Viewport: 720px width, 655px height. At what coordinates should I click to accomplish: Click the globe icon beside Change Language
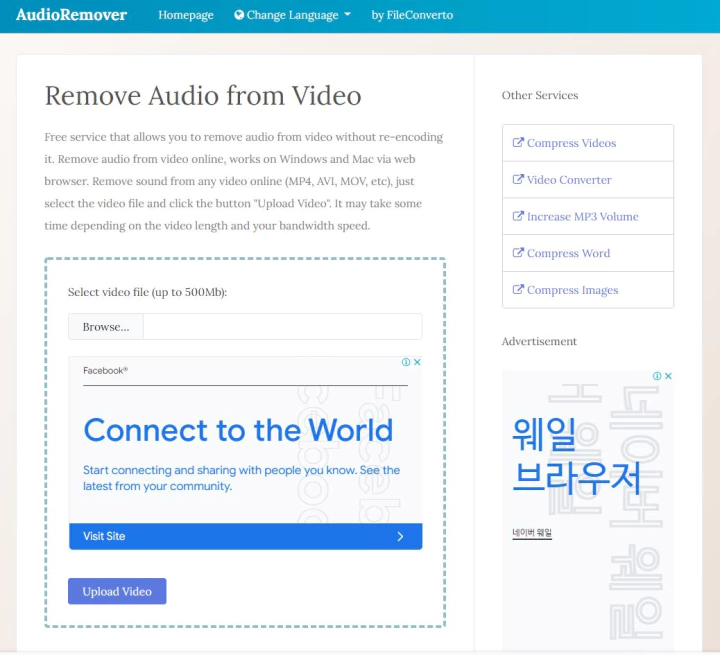coord(239,15)
